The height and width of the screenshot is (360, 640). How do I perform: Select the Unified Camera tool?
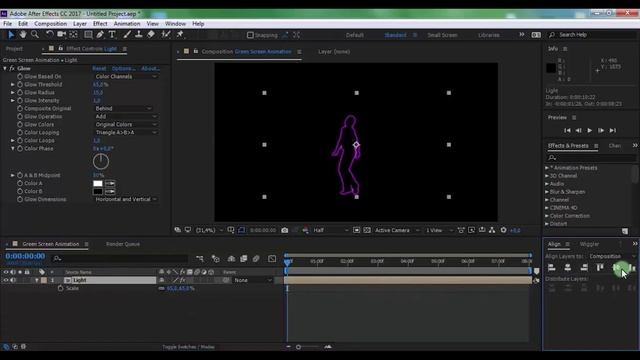62,35
